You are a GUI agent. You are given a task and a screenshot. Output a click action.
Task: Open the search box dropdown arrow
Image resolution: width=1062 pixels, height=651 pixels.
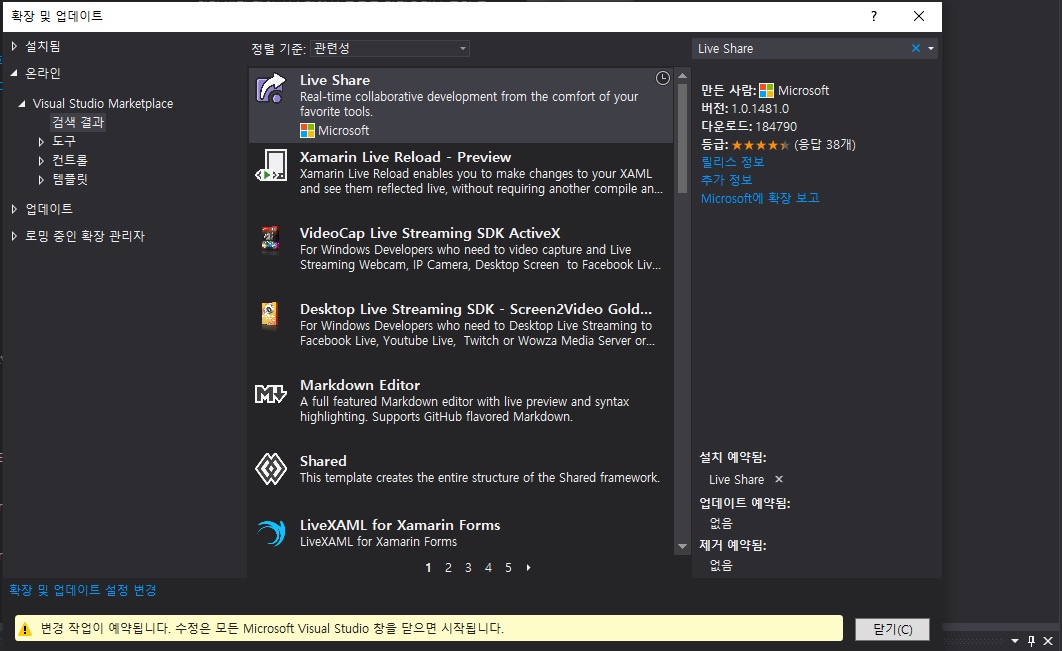click(931, 48)
